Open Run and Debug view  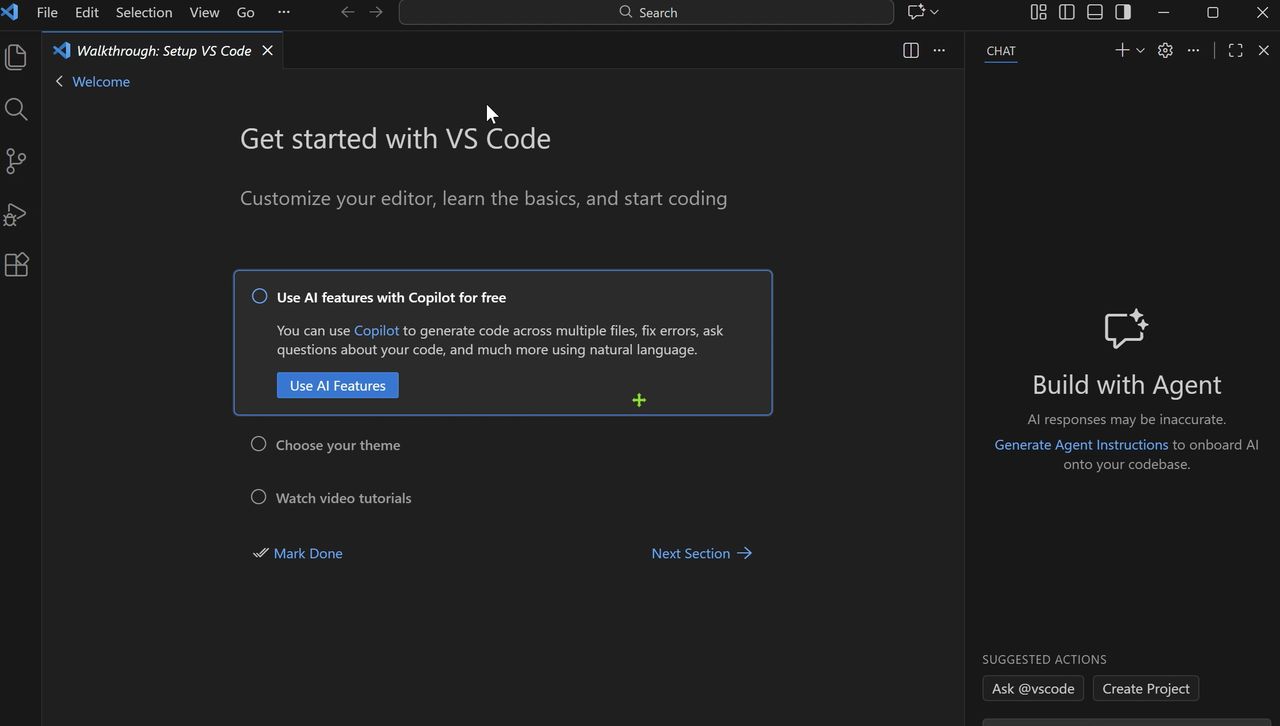point(16,214)
